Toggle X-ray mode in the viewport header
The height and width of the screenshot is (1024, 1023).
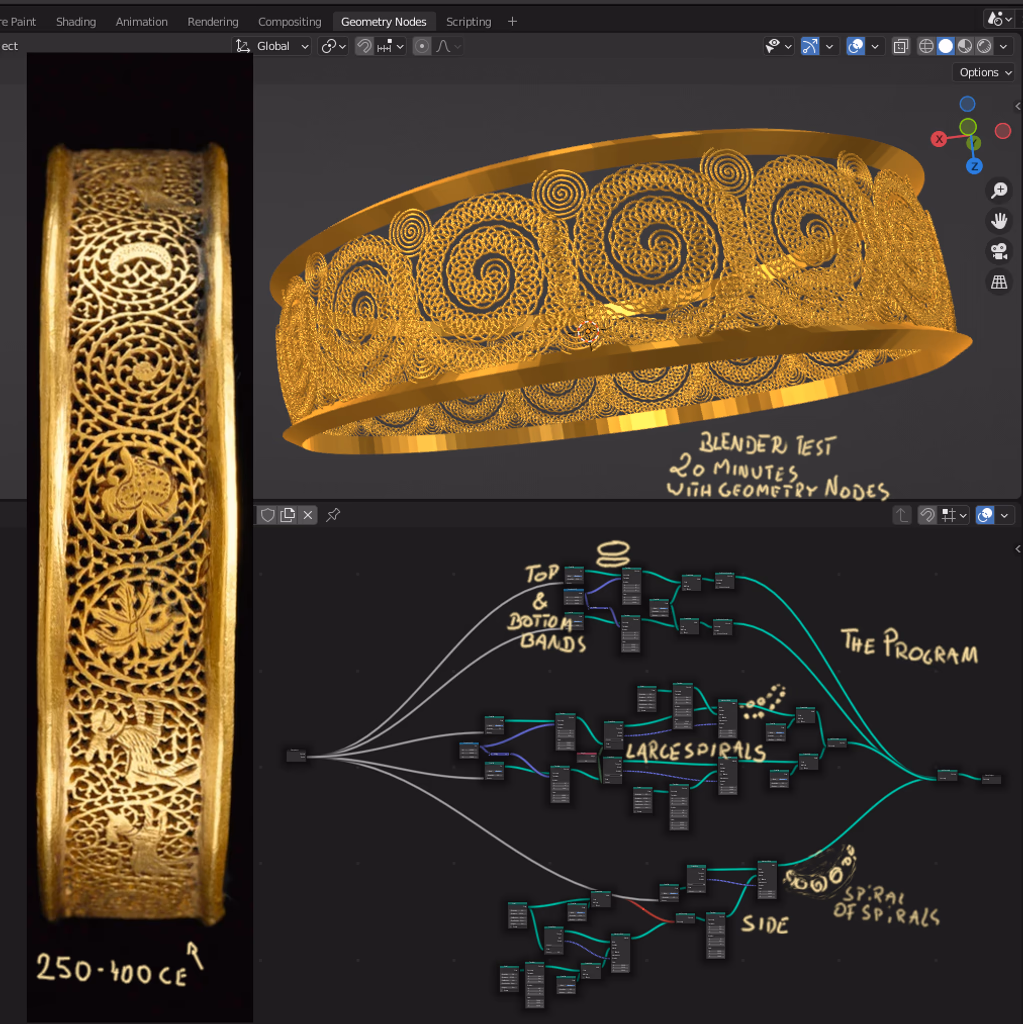(900, 46)
